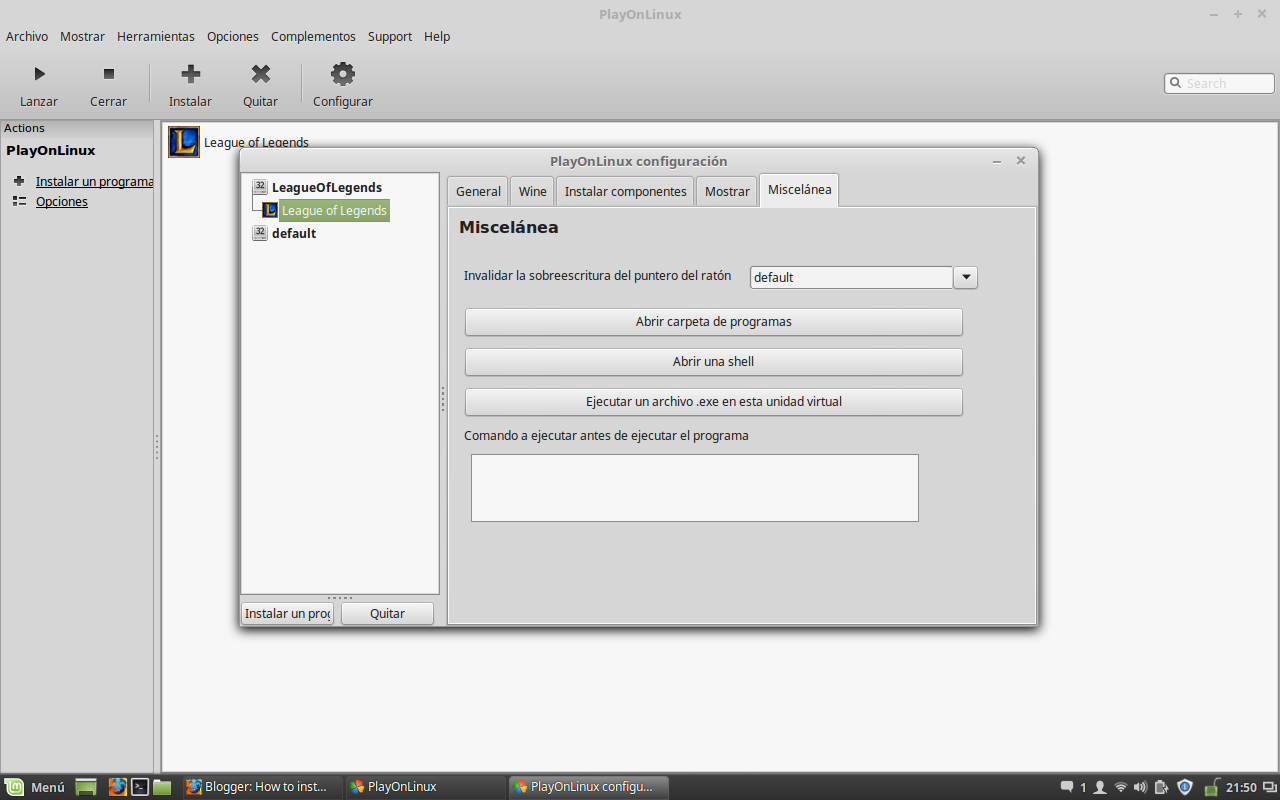Click the chat notification bubble in system tray
Viewport: 1280px width, 800px height.
coord(1067,787)
